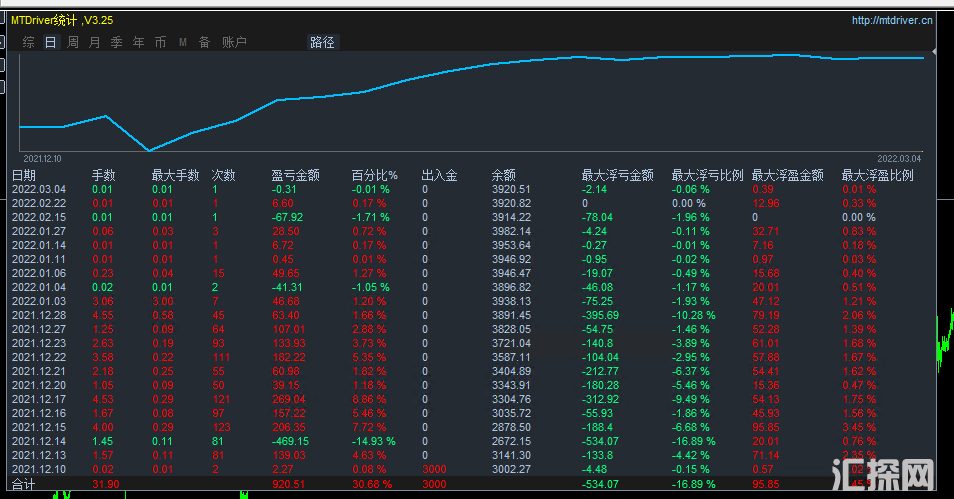Image resolution: width=954 pixels, height=499 pixels.
Task: Switch to the 月 monthly tab
Action: (95, 42)
